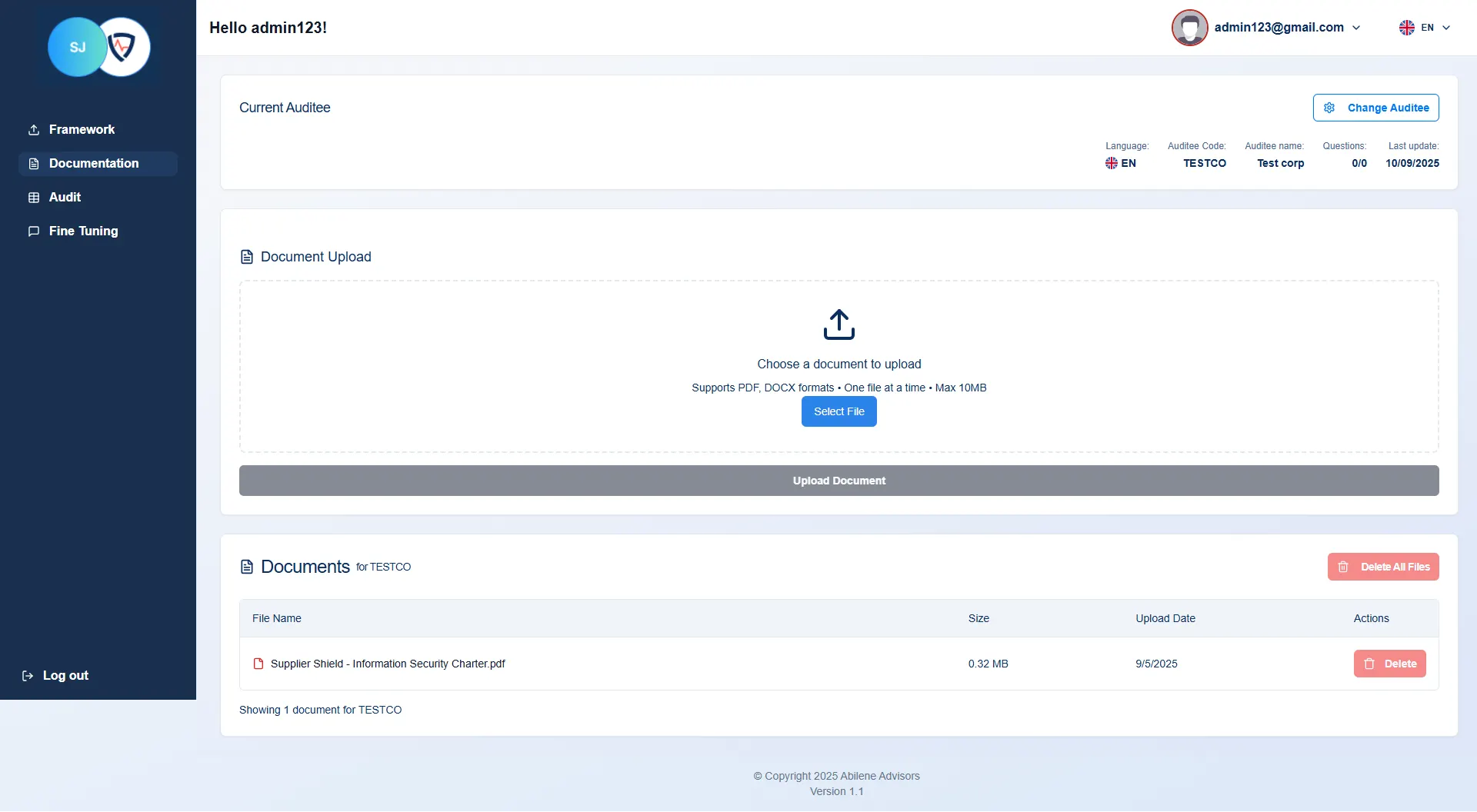Click the Fine Tuning chat icon

pyautogui.click(x=34, y=231)
